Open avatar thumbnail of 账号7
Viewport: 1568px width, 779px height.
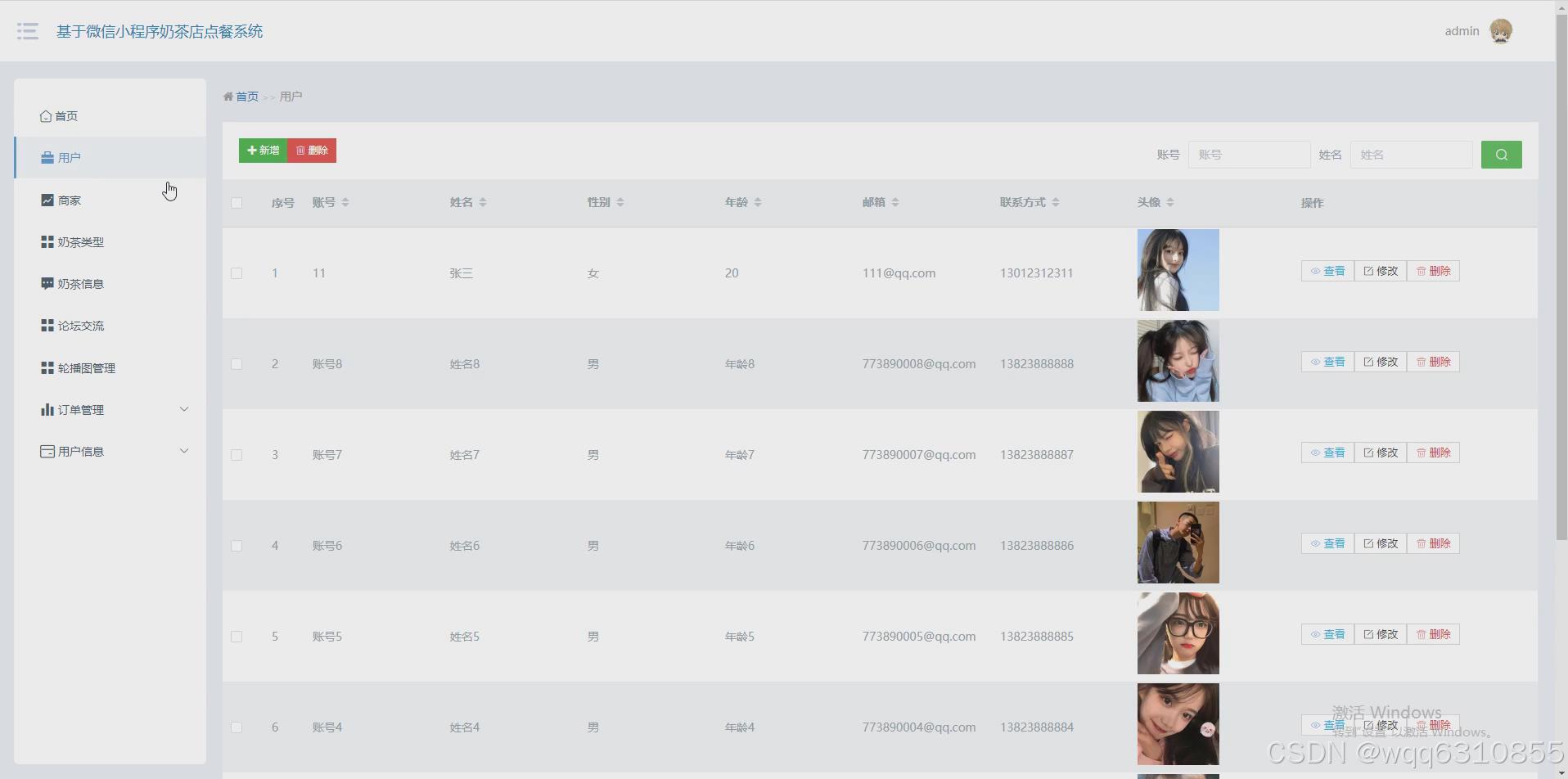coord(1178,452)
